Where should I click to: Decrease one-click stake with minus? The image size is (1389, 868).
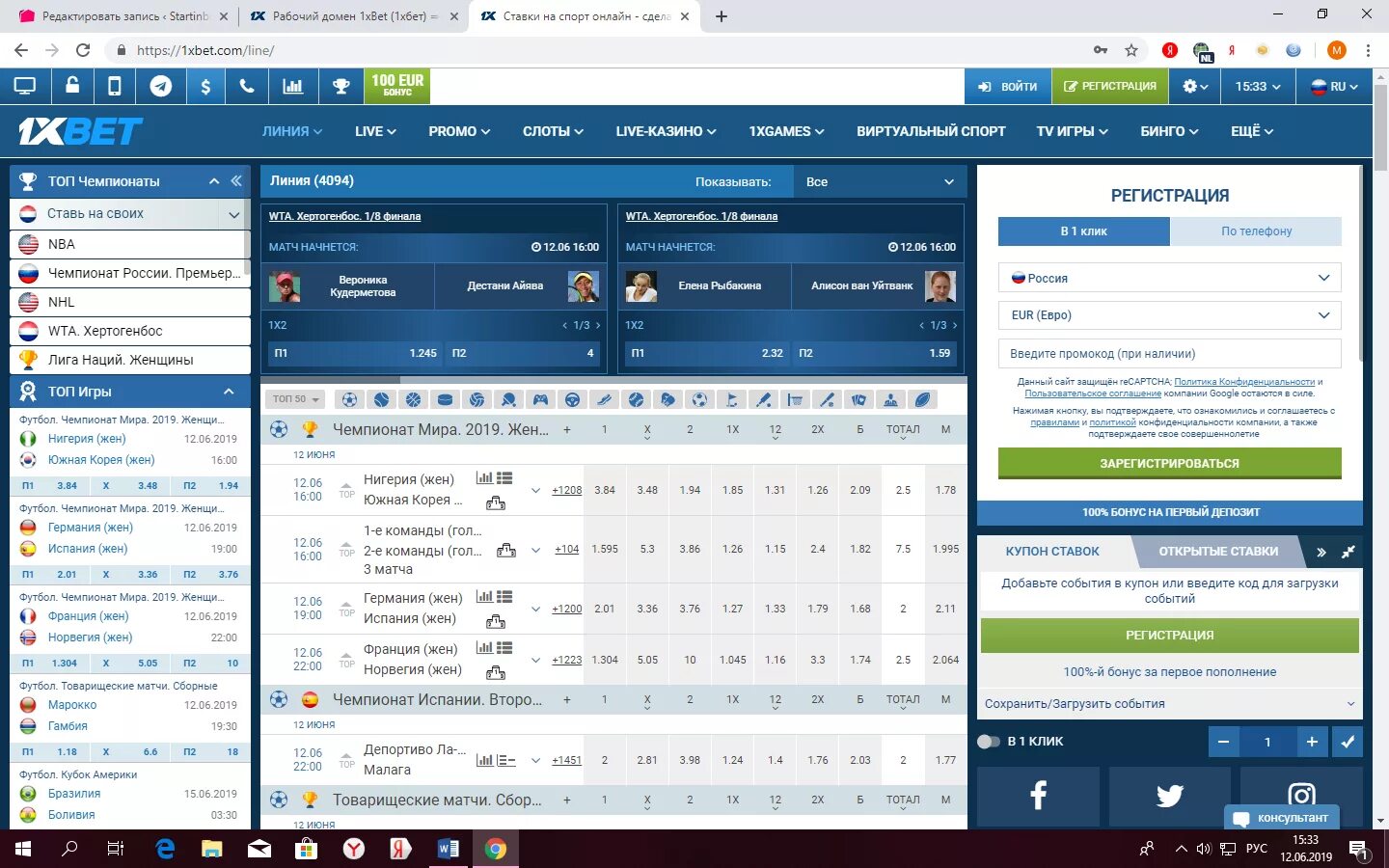tap(1223, 742)
